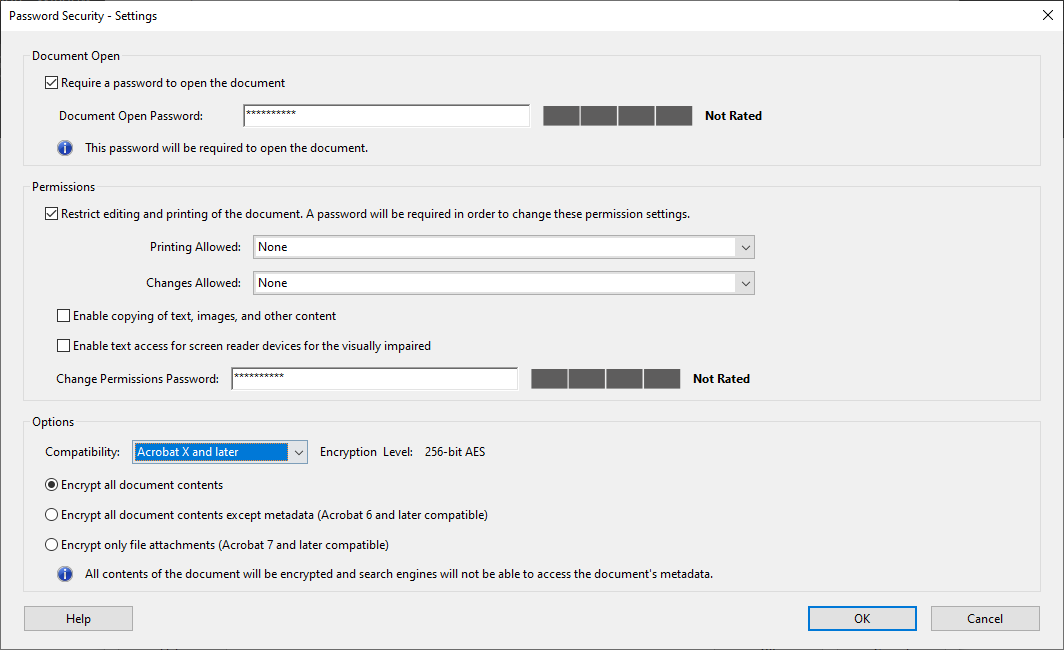Click OK to apply security settings
Image resolution: width=1064 pixels, height=650 pixels.
pyautogui.click(x=862, y=618)
